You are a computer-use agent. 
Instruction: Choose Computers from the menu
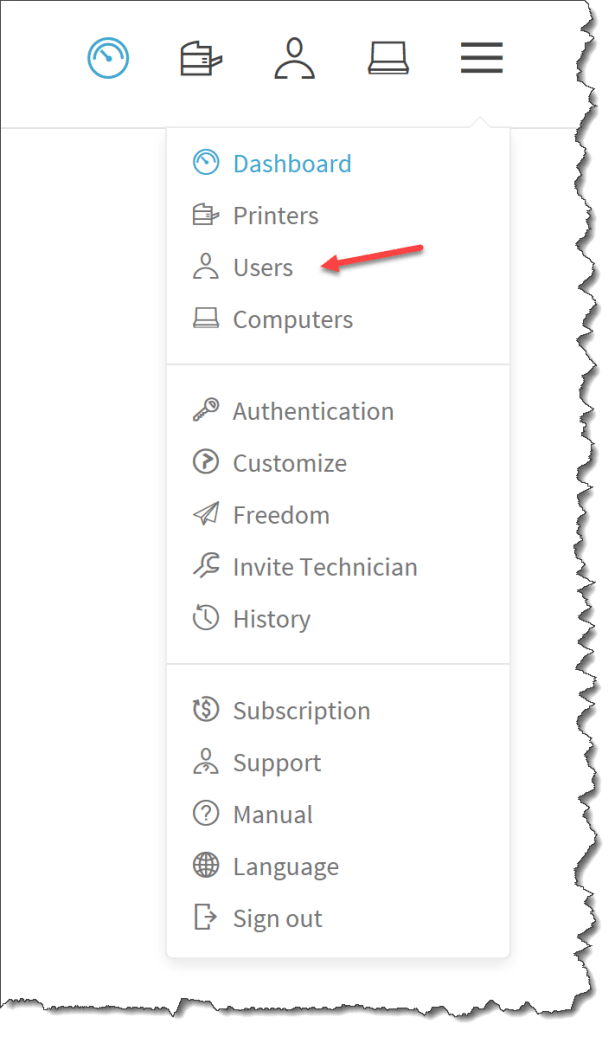(292, 319)
